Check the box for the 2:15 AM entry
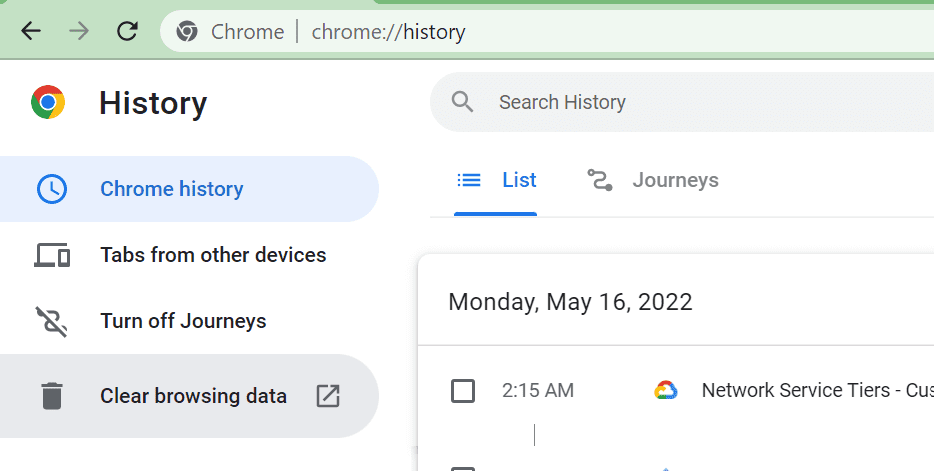The width and height of the screenshot is (934, 471). [x=463, y=391]
